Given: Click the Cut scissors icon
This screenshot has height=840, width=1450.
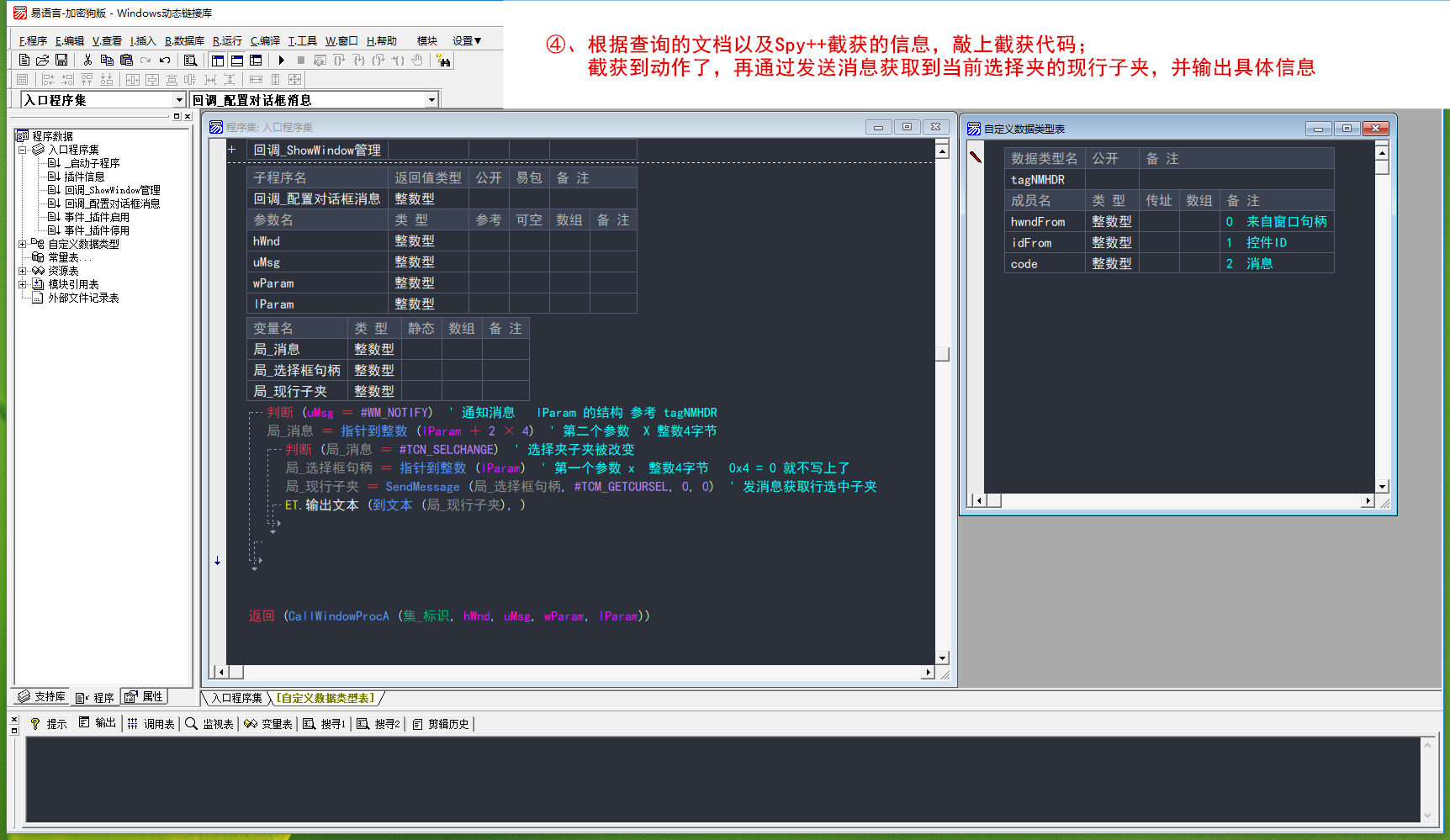Looking at the screenshot, I should (87, 60).
